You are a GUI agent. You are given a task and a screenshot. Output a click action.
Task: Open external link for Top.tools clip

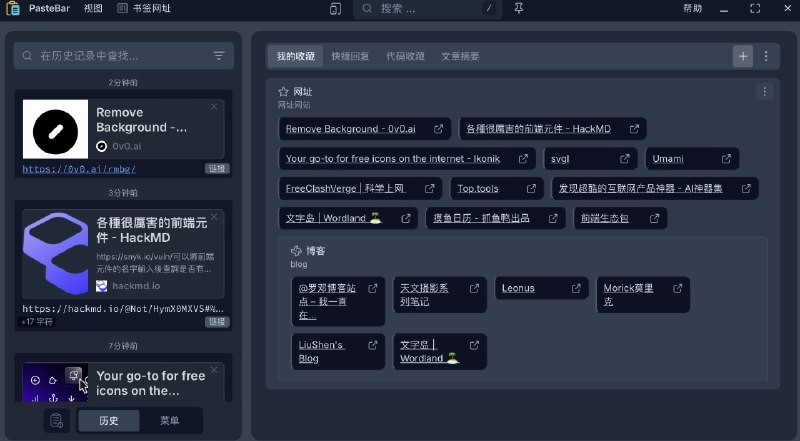coord(531,188)
